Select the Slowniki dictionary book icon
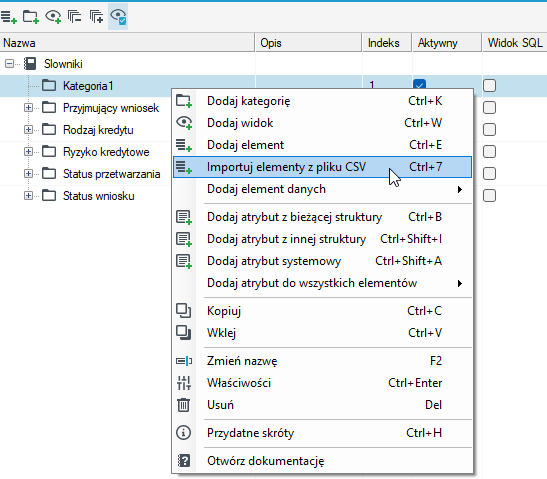 coord(30,63)
